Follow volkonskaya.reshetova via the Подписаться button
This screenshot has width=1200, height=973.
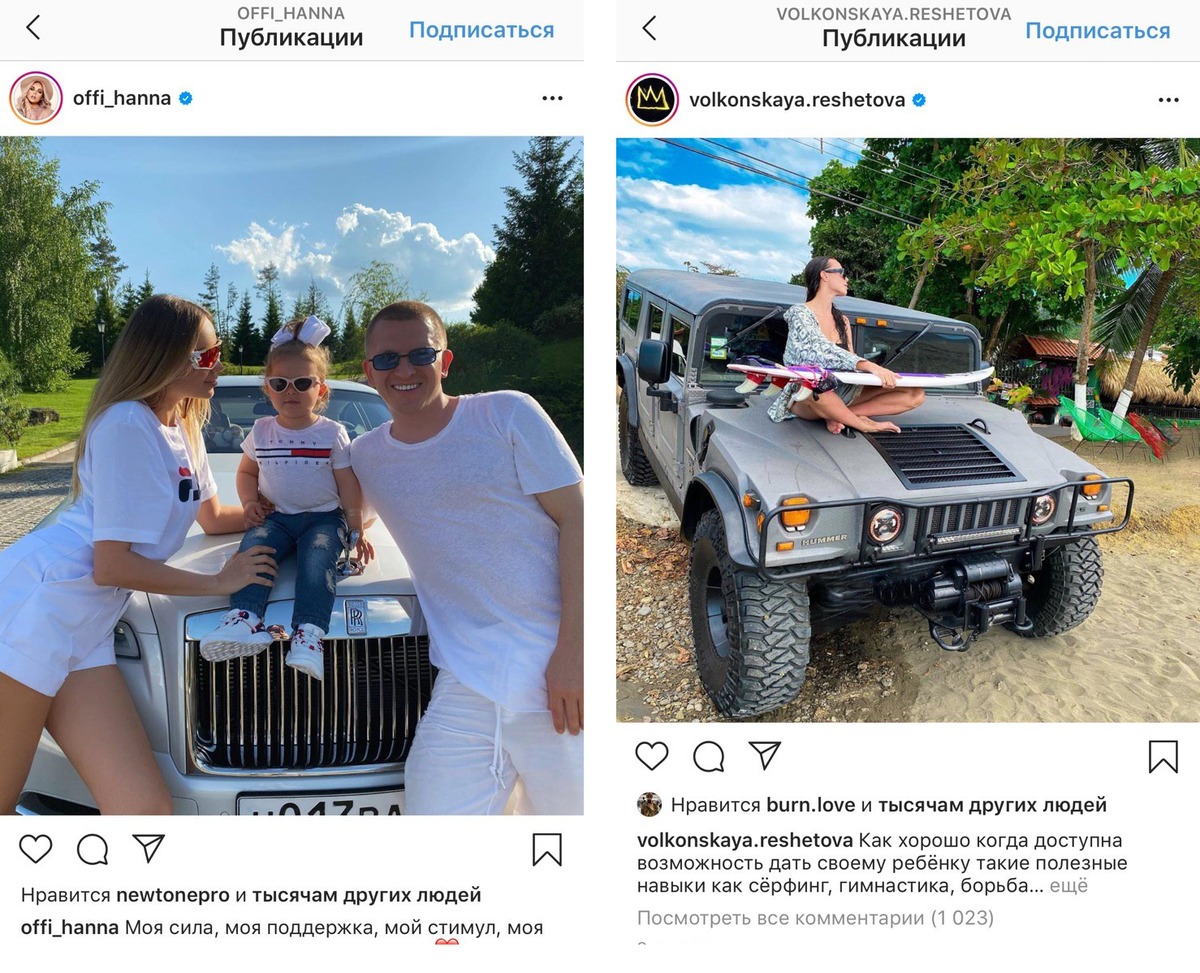coord(1097,31)
